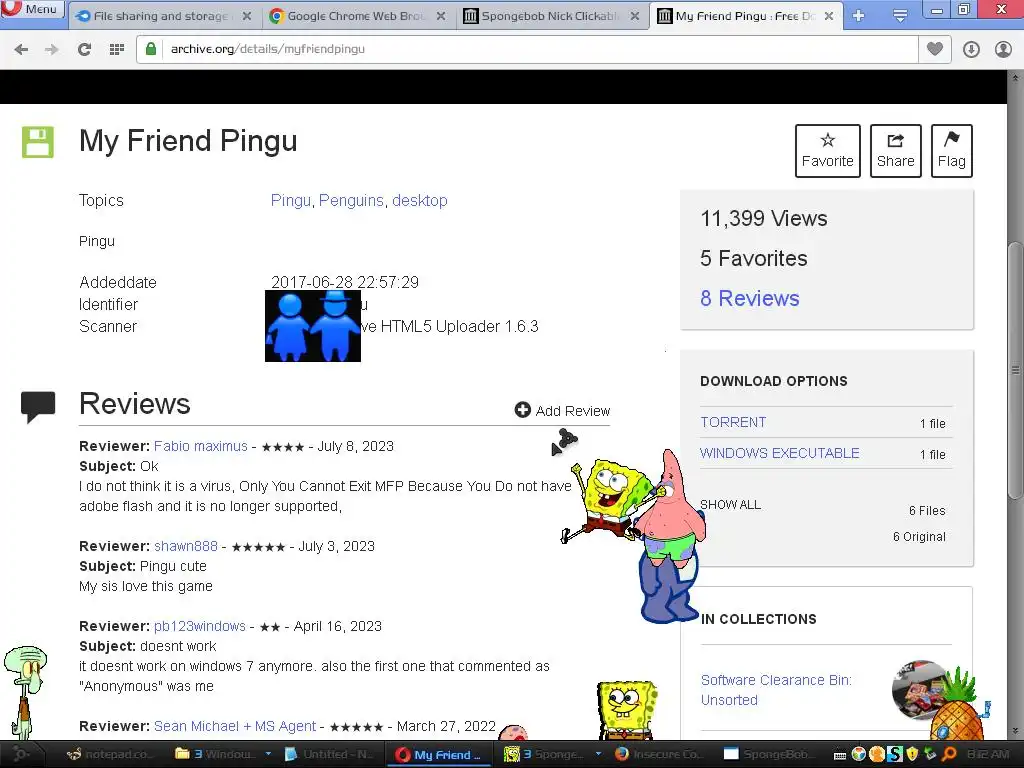Click the standing SpongeBob character at bottom
Screen dimensions: 1024x768
point(627,711)
